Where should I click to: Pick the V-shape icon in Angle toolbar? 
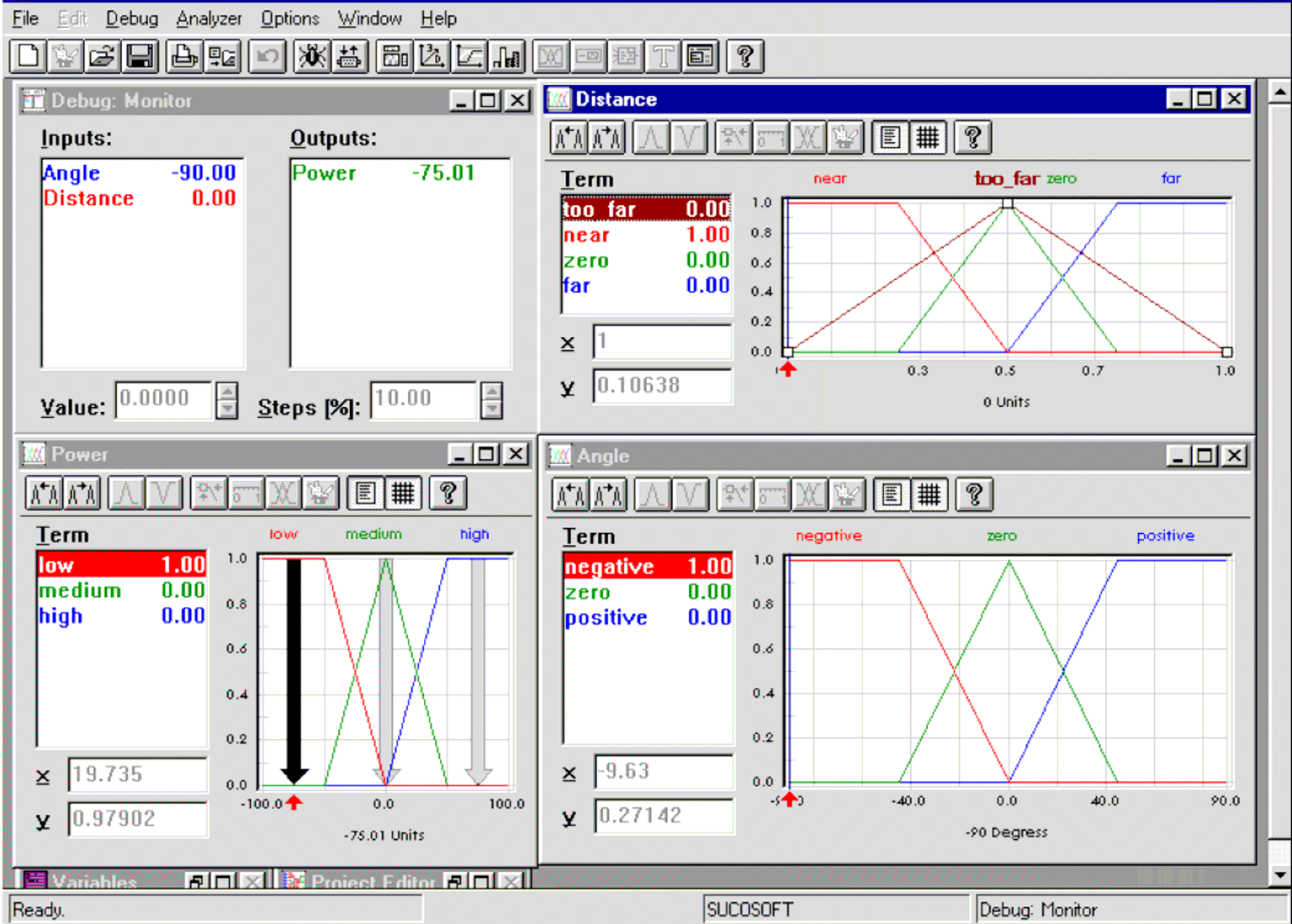pos(690,494)
